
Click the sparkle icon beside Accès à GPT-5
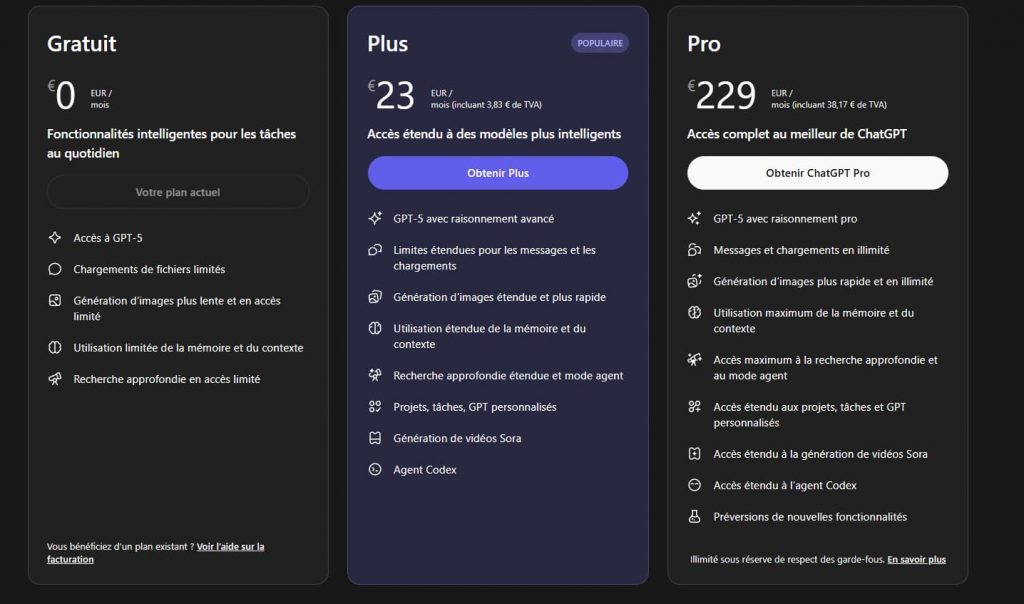[x=55, y=238]
